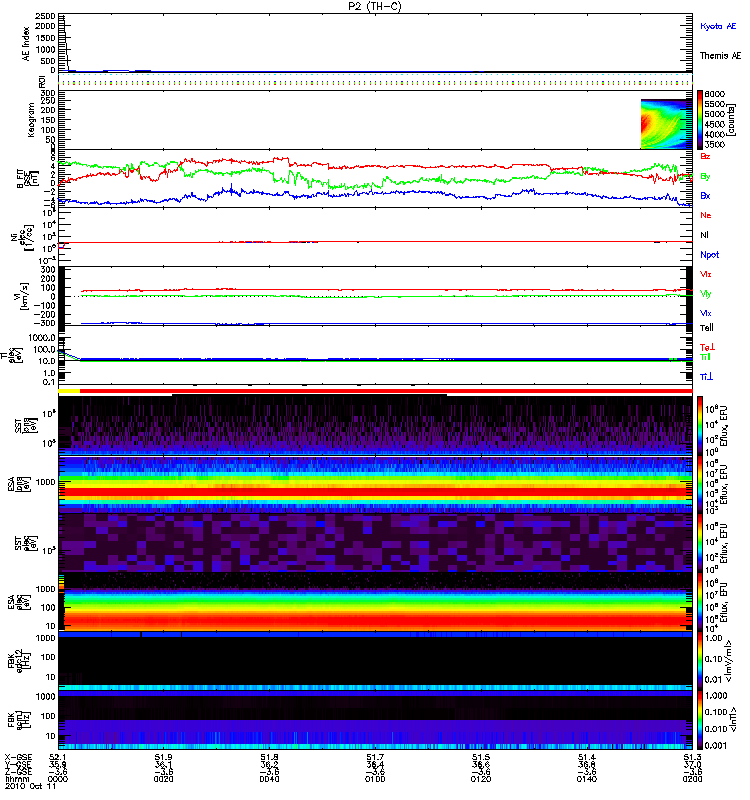Click the blue Ti⊥ legend label
This screenshot has width=750, height=800.
click(706, 377)
